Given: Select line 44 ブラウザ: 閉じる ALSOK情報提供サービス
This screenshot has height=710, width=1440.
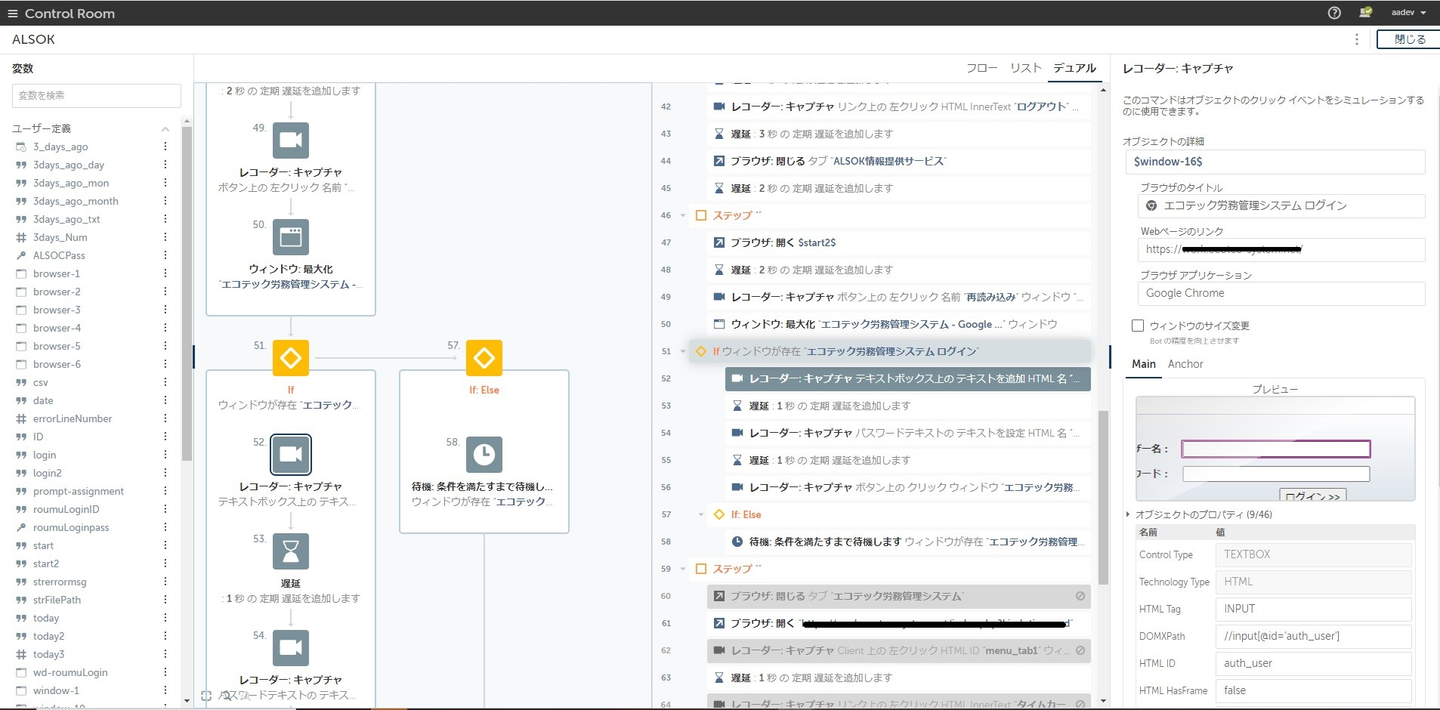Looking at the screenshot, I should pyautogui.click(x=898, y=160).
